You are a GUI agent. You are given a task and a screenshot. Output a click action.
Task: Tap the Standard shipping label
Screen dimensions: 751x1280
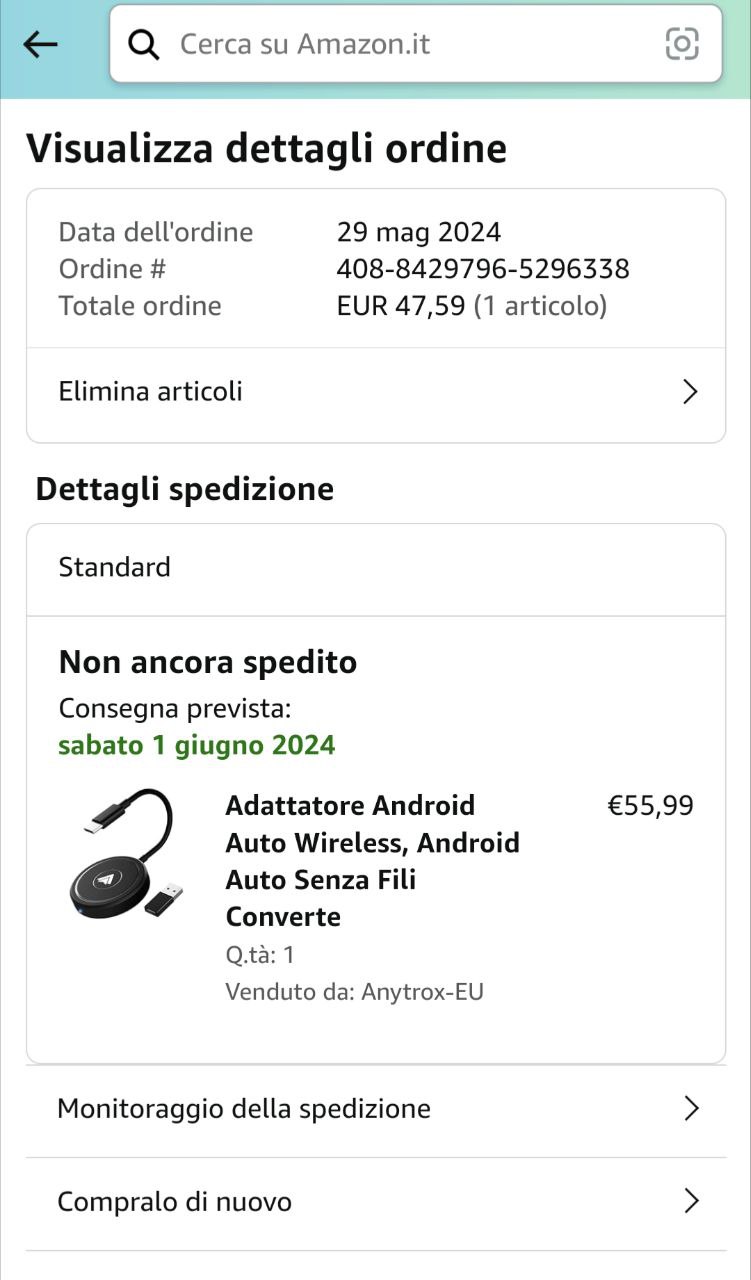click(x=115, y=567)
